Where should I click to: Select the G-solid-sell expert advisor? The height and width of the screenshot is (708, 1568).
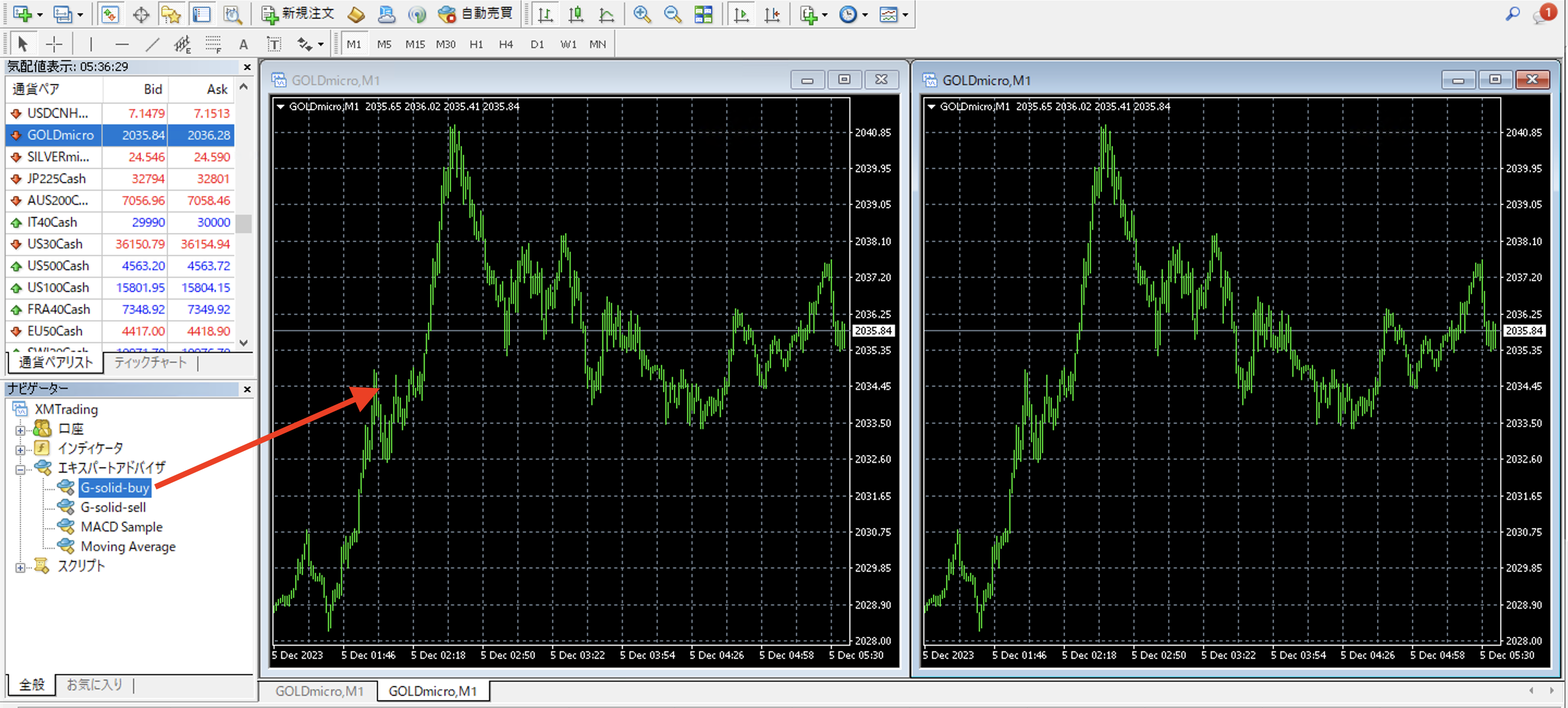pos(113,507)
